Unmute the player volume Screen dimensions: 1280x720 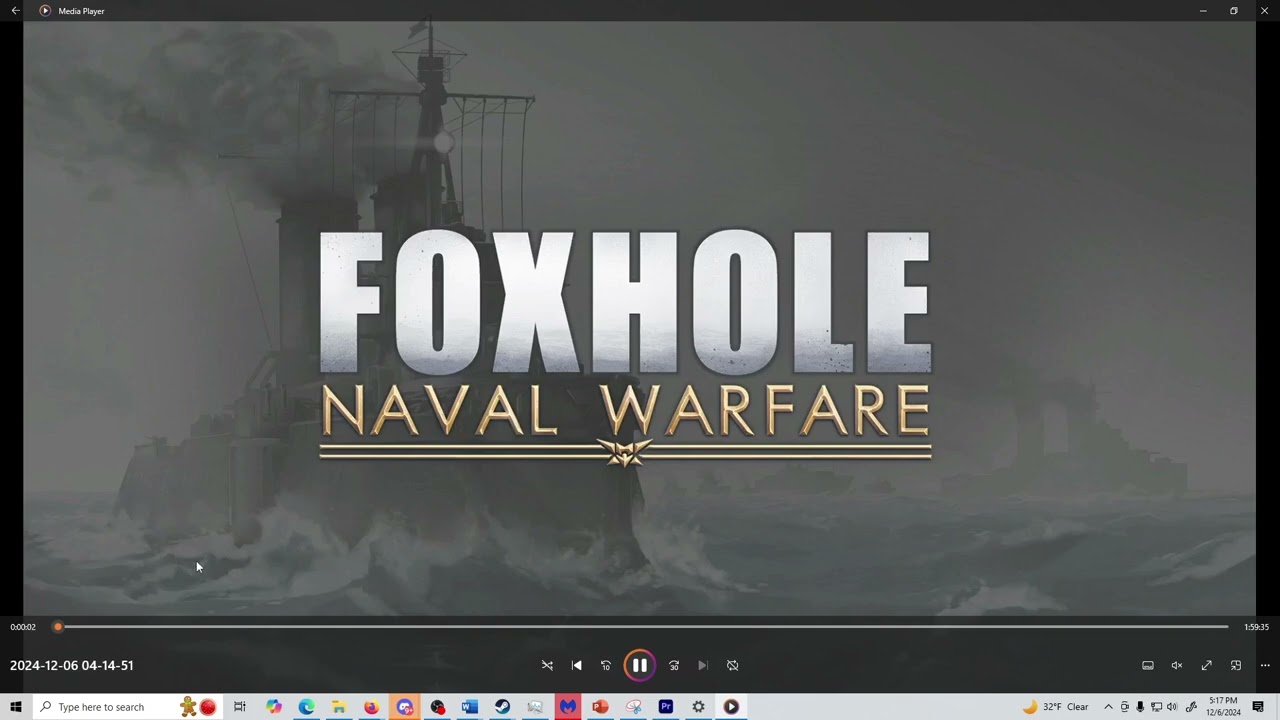(x=1177, y=665)
